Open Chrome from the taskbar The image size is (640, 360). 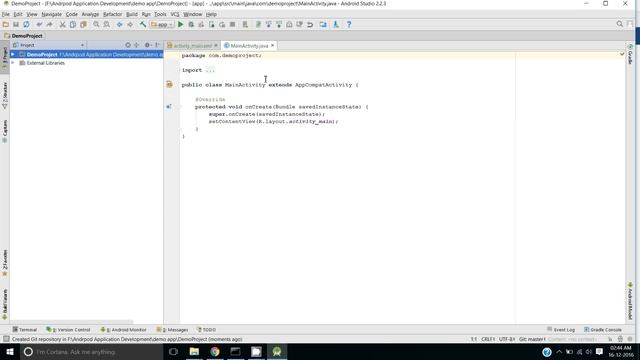(215, 351)
